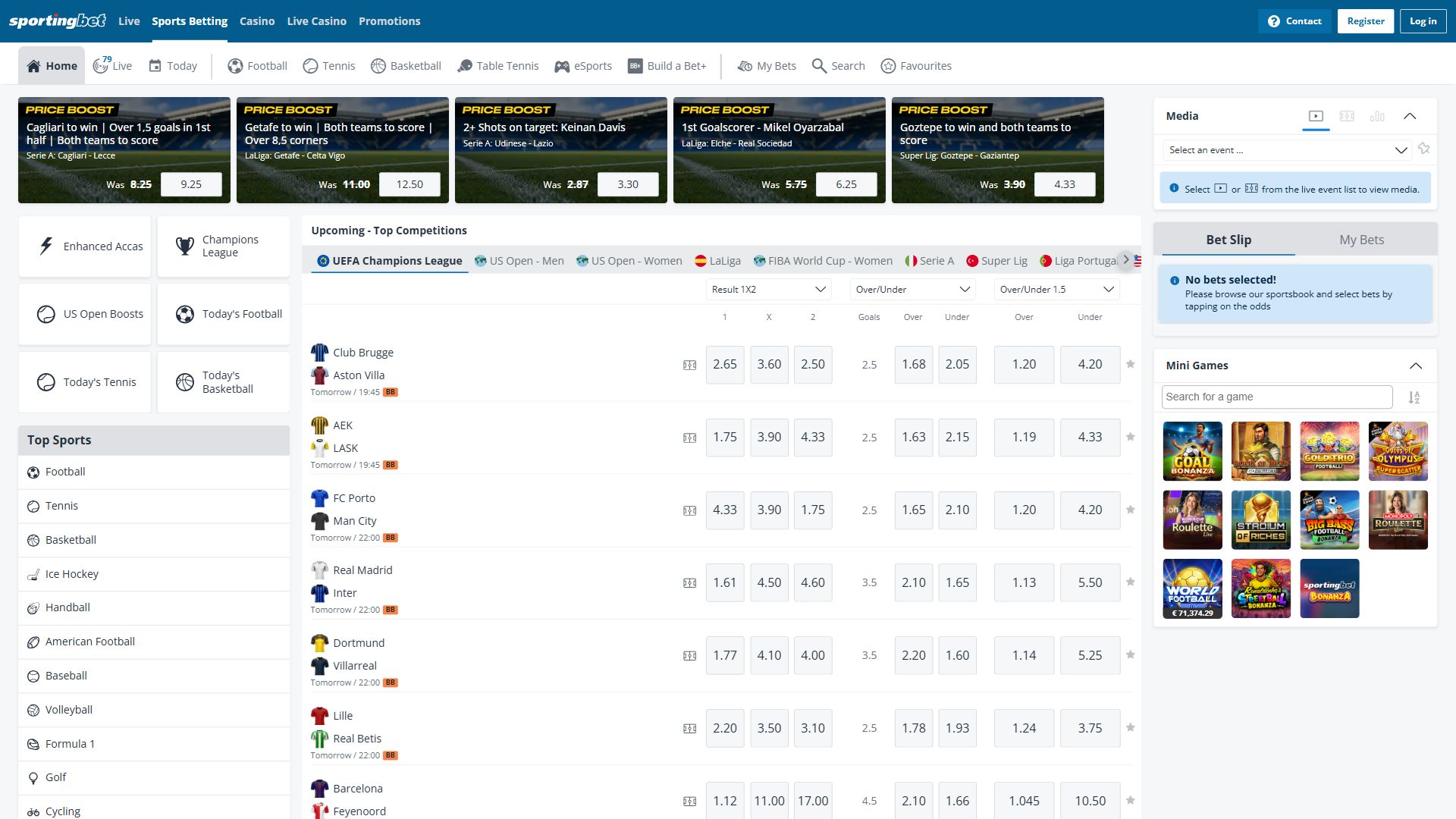Screen dimensions: 1456x819
Task: Open the Over/Under 1.5 market dropdown
Action: coord(1056,290)
